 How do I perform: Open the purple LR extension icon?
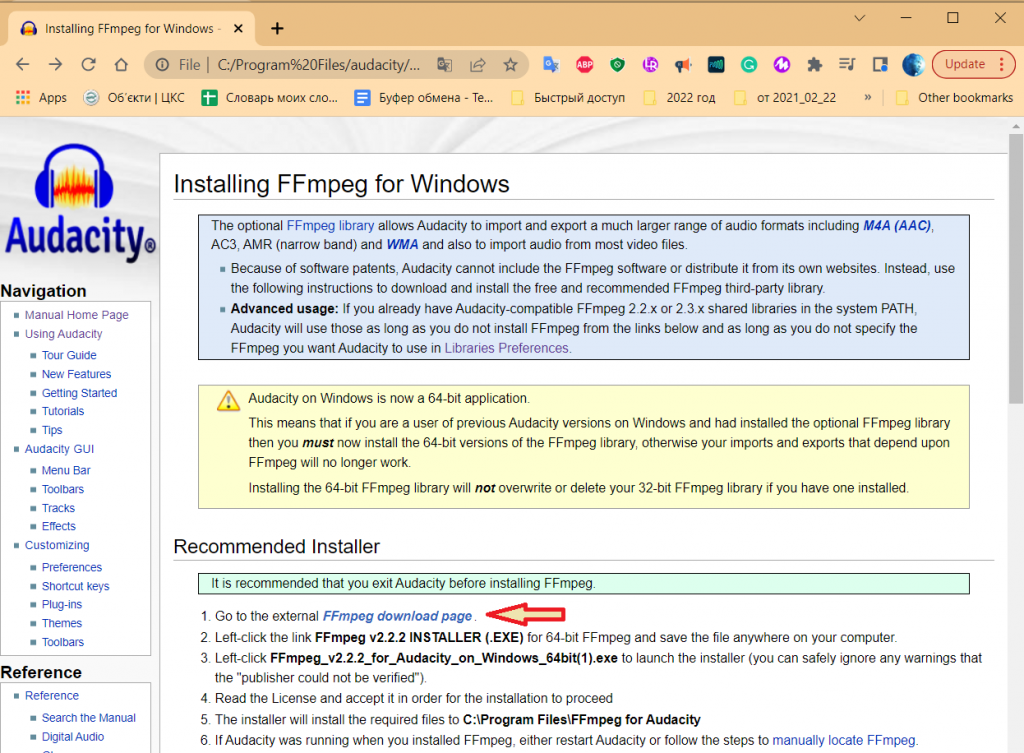tap(650, 64)
